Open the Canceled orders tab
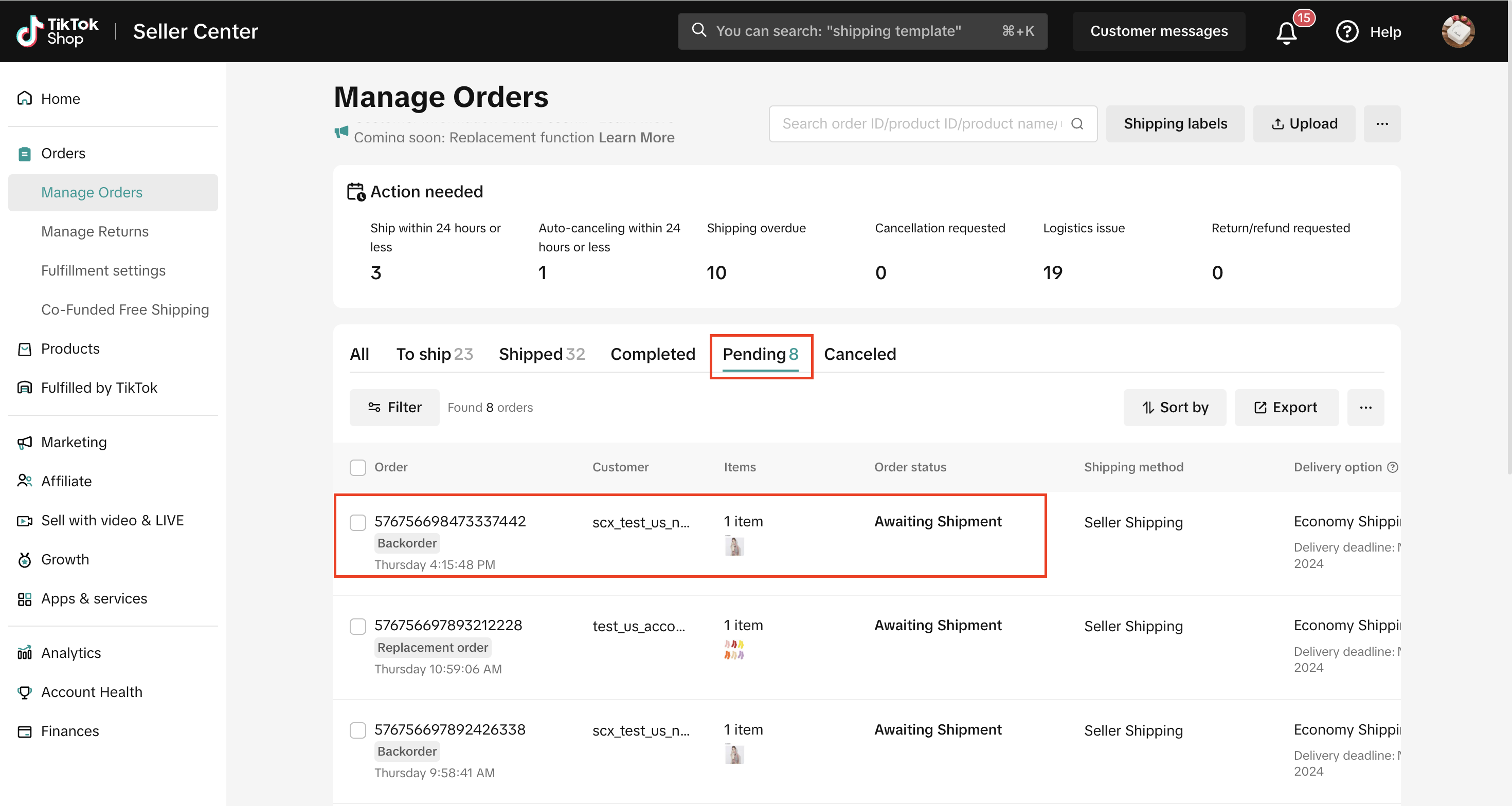This screenshot has height=806, width=1512. pos(859,354)
